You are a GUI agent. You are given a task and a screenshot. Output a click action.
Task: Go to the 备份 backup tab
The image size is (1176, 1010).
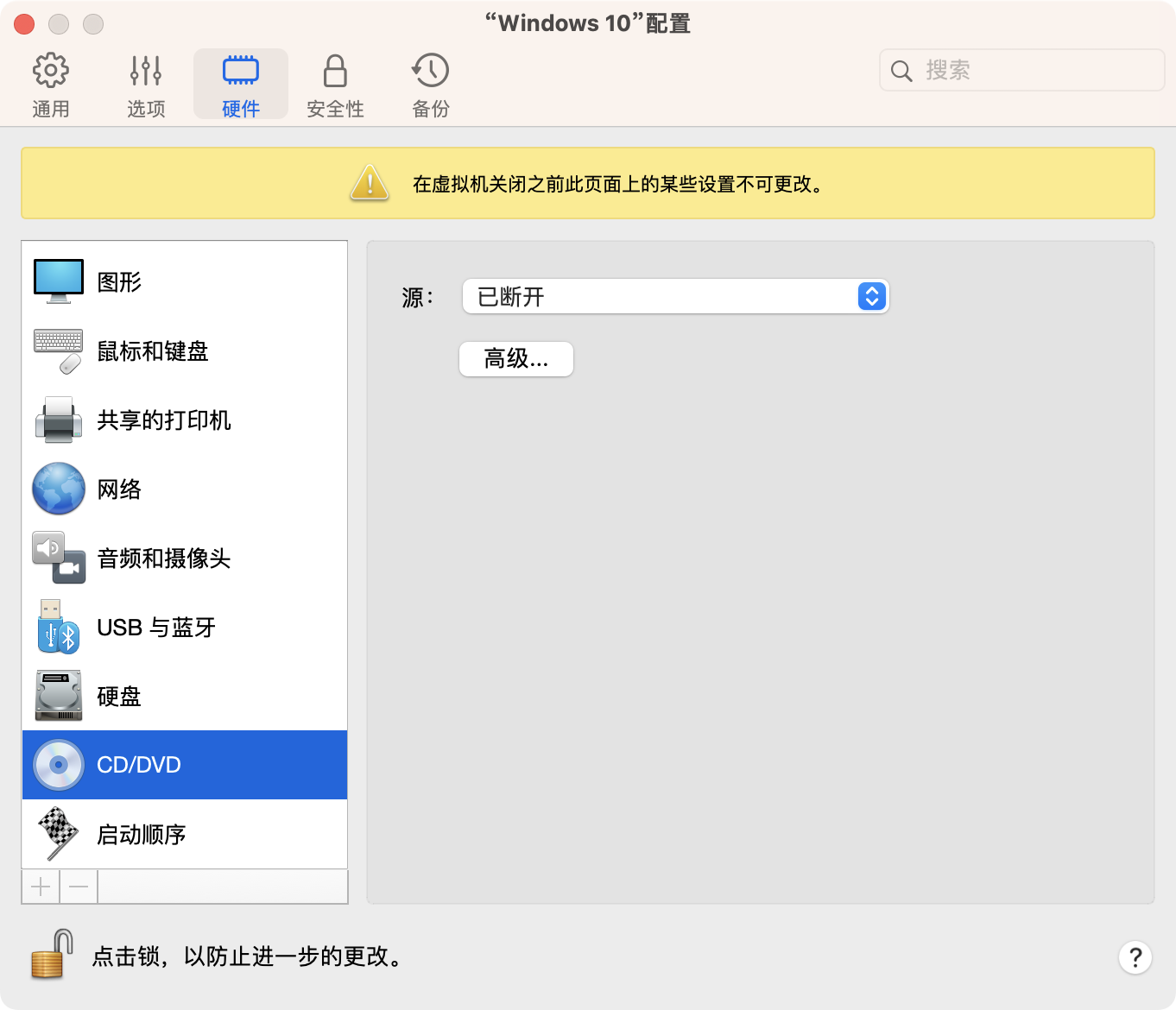click(x=431, y=84)
